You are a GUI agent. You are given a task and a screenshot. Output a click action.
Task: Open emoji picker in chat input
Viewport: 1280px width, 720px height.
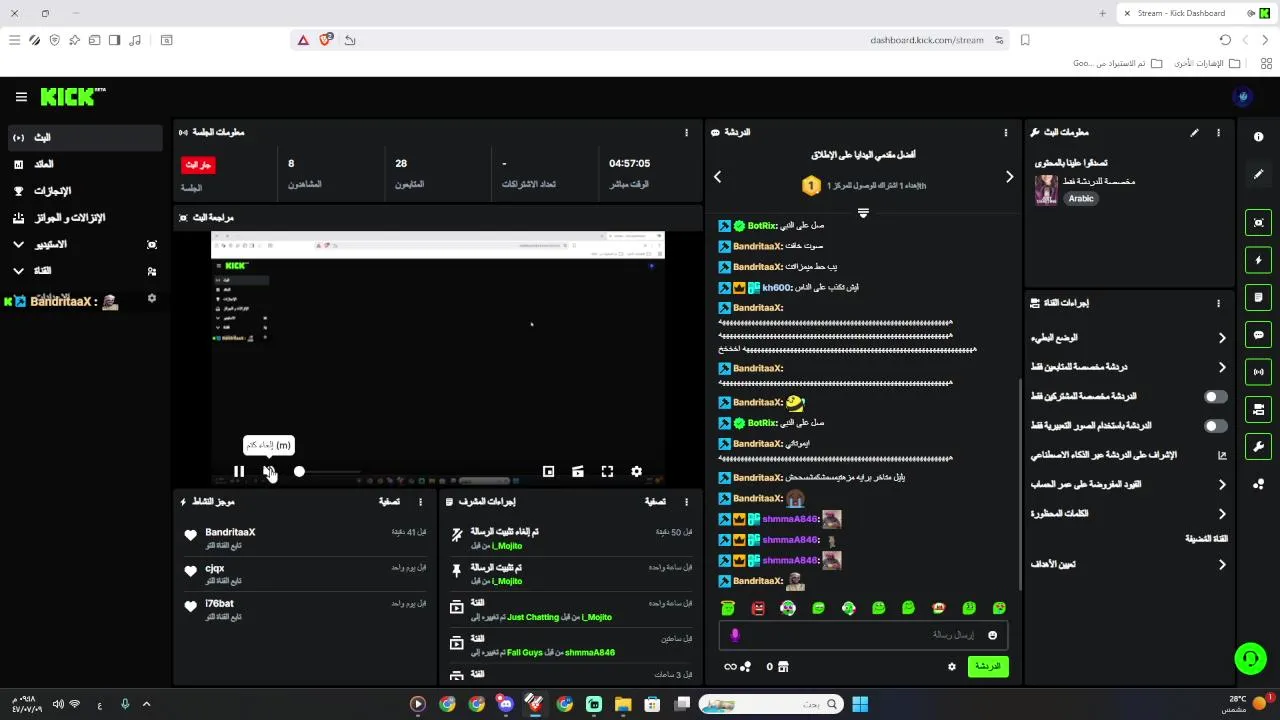pyautogui.click(x=992, y=635)
